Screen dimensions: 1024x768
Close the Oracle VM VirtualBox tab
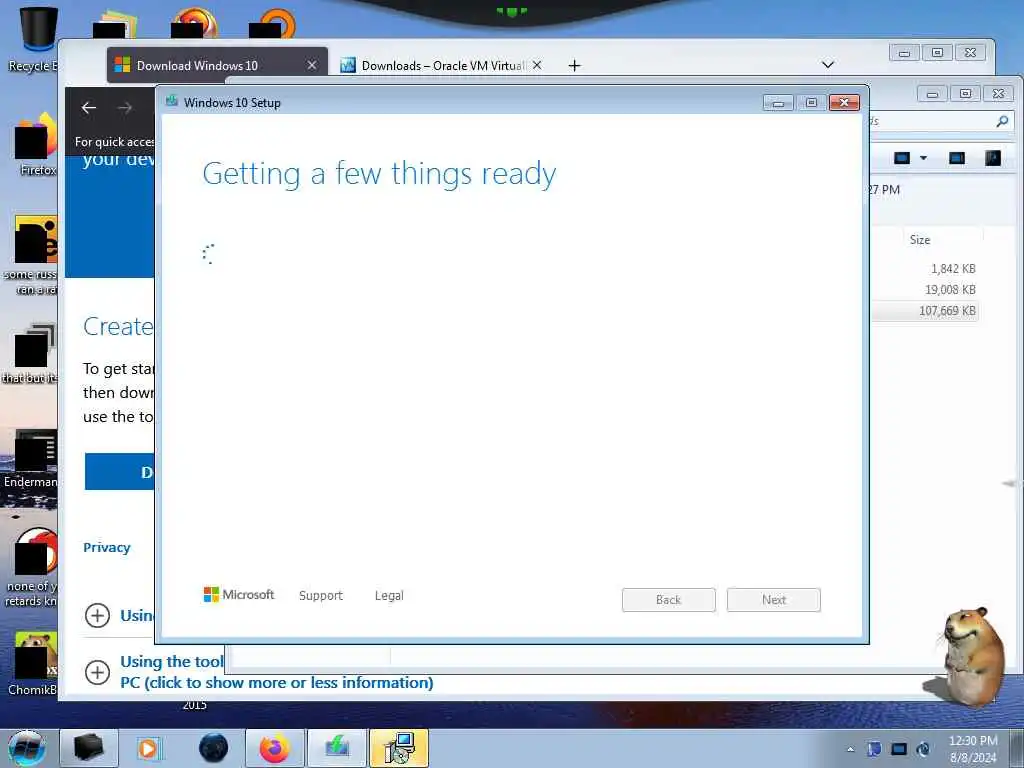coord(537,65)
